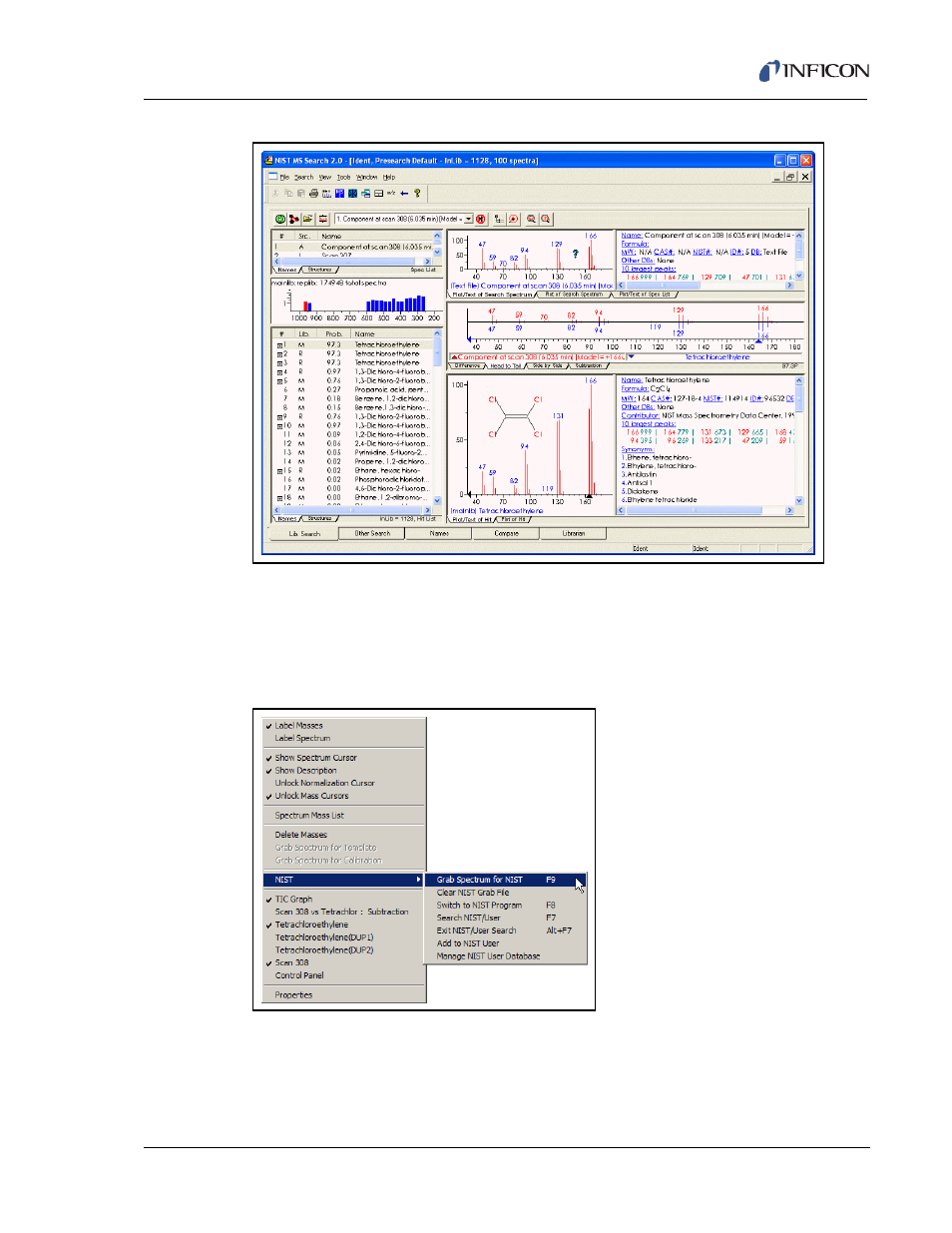952x1233 pixels.
Task: Open the File menu
Action: coord(284,177)
